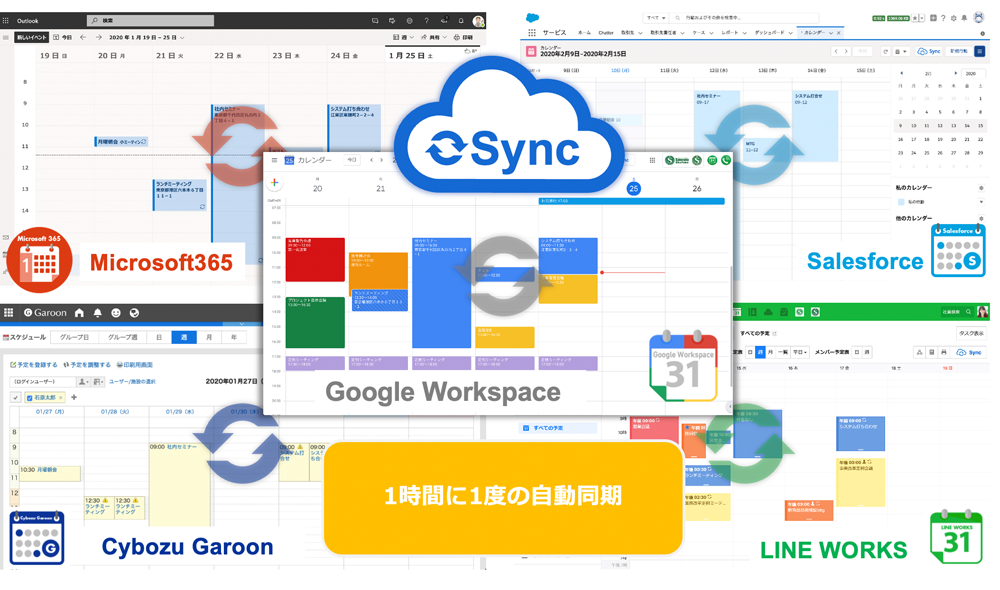The image size is (1000, 590).
Task: Open the Salesforce calendar view dropdown
Action: point(901,51)
